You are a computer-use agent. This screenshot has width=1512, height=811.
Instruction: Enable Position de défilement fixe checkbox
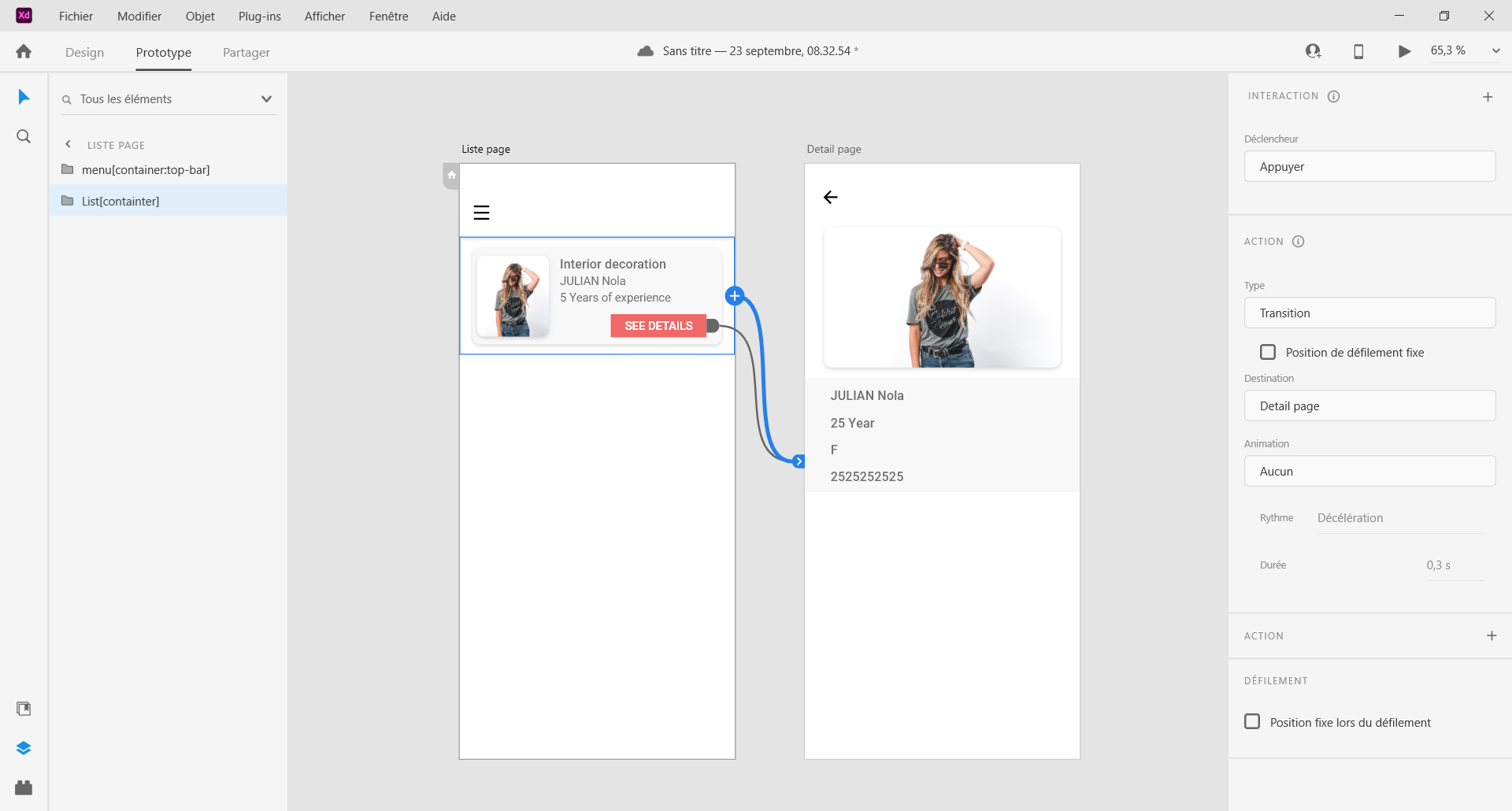tap(1268, 352)
